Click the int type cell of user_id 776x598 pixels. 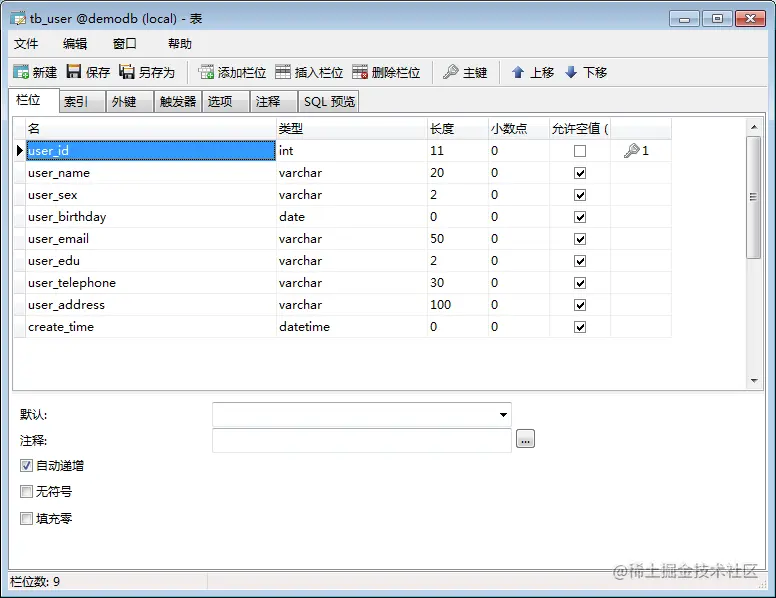[x=352, y=150]
